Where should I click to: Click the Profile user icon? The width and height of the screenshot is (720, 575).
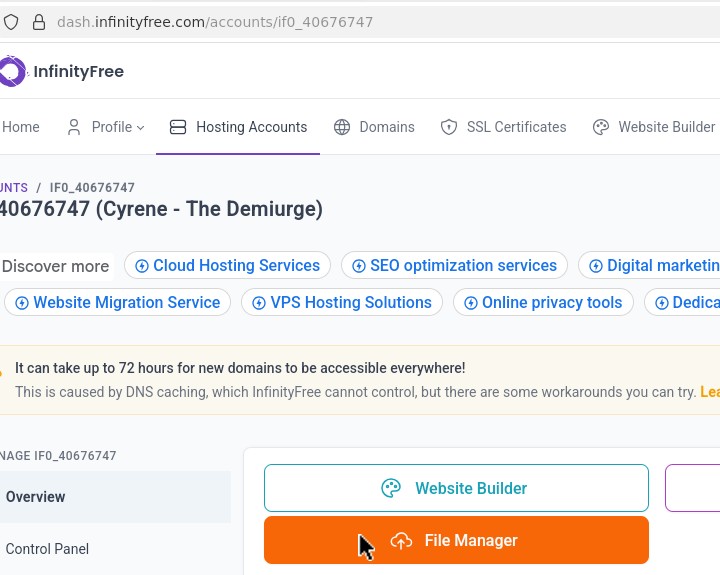74,127
